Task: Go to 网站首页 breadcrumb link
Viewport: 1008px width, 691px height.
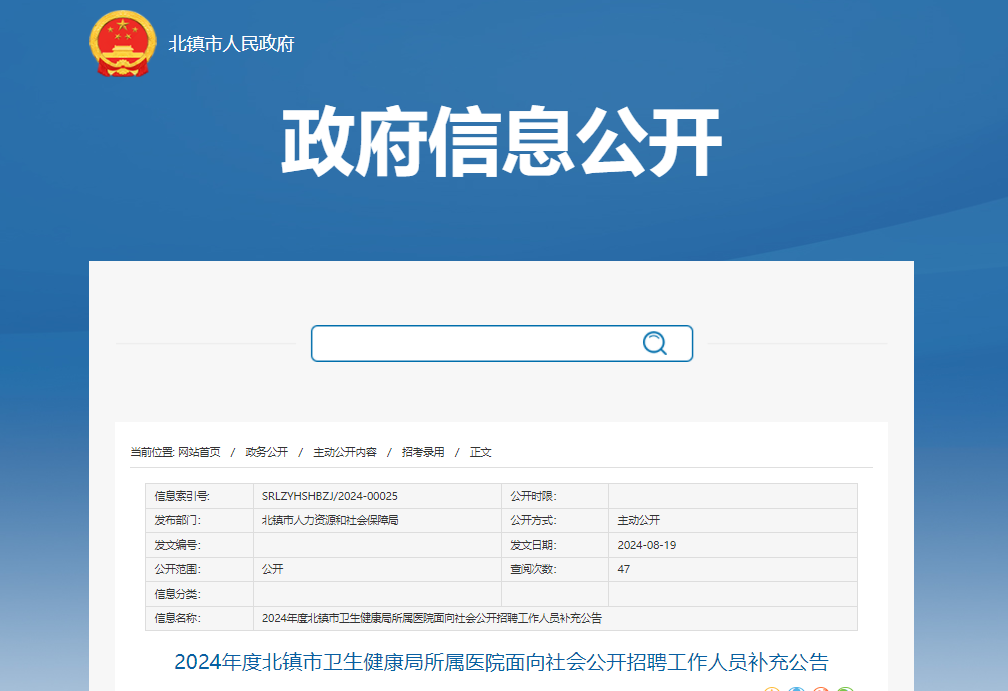Action: pos(199,452)
